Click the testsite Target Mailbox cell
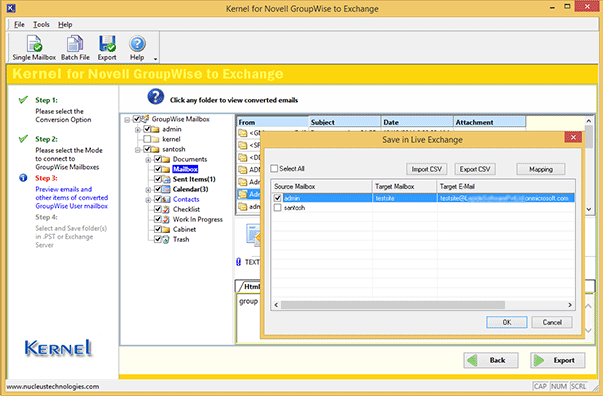 tap(405, 198)
